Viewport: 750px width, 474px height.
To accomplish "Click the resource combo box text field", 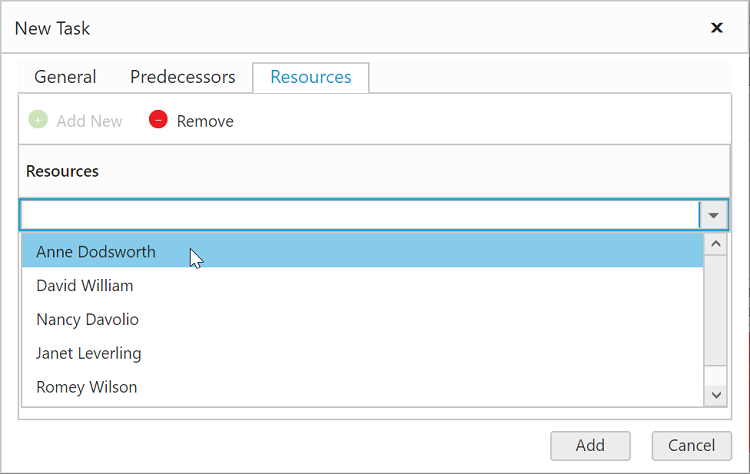I will (358, 215).
